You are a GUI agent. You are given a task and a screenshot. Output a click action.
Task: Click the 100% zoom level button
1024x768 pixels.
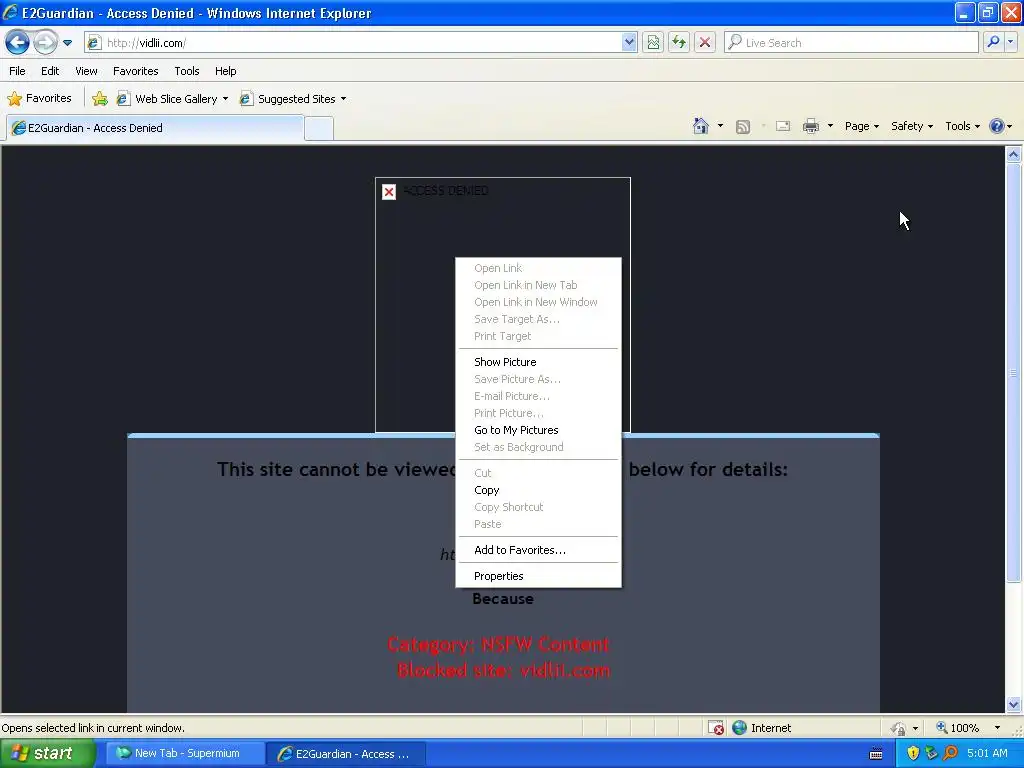coord(957,728)
